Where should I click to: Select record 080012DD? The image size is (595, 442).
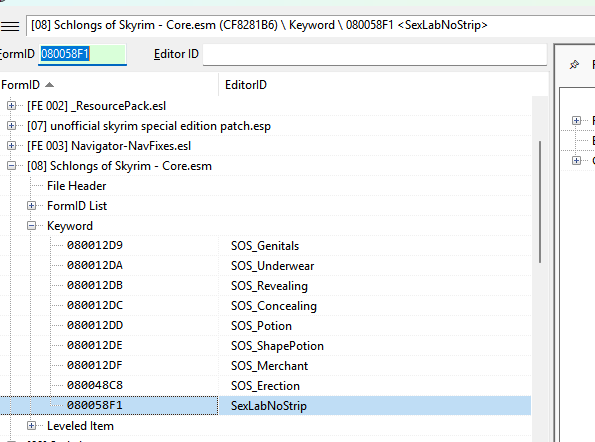pyautogui.click(x=95, y=326)
